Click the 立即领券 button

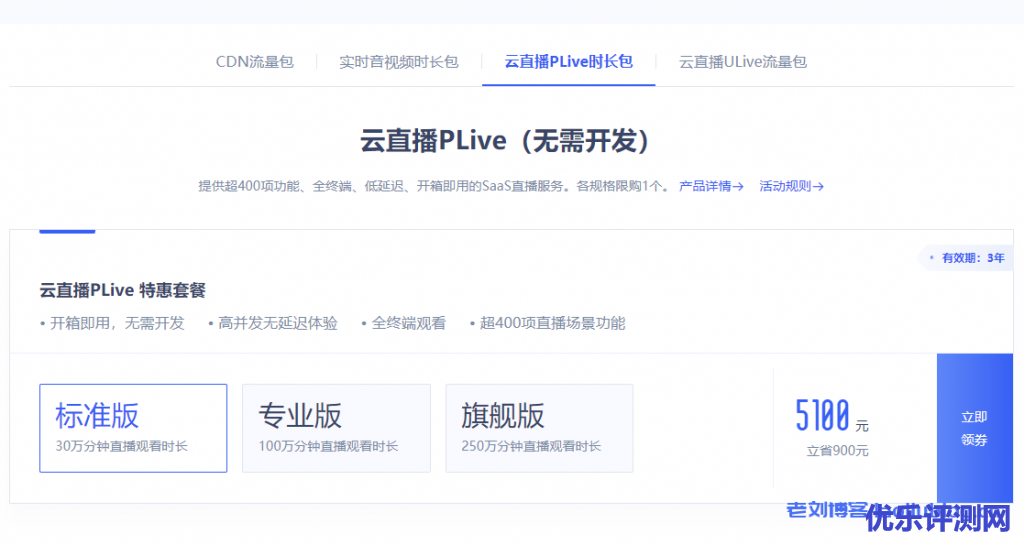974,428
